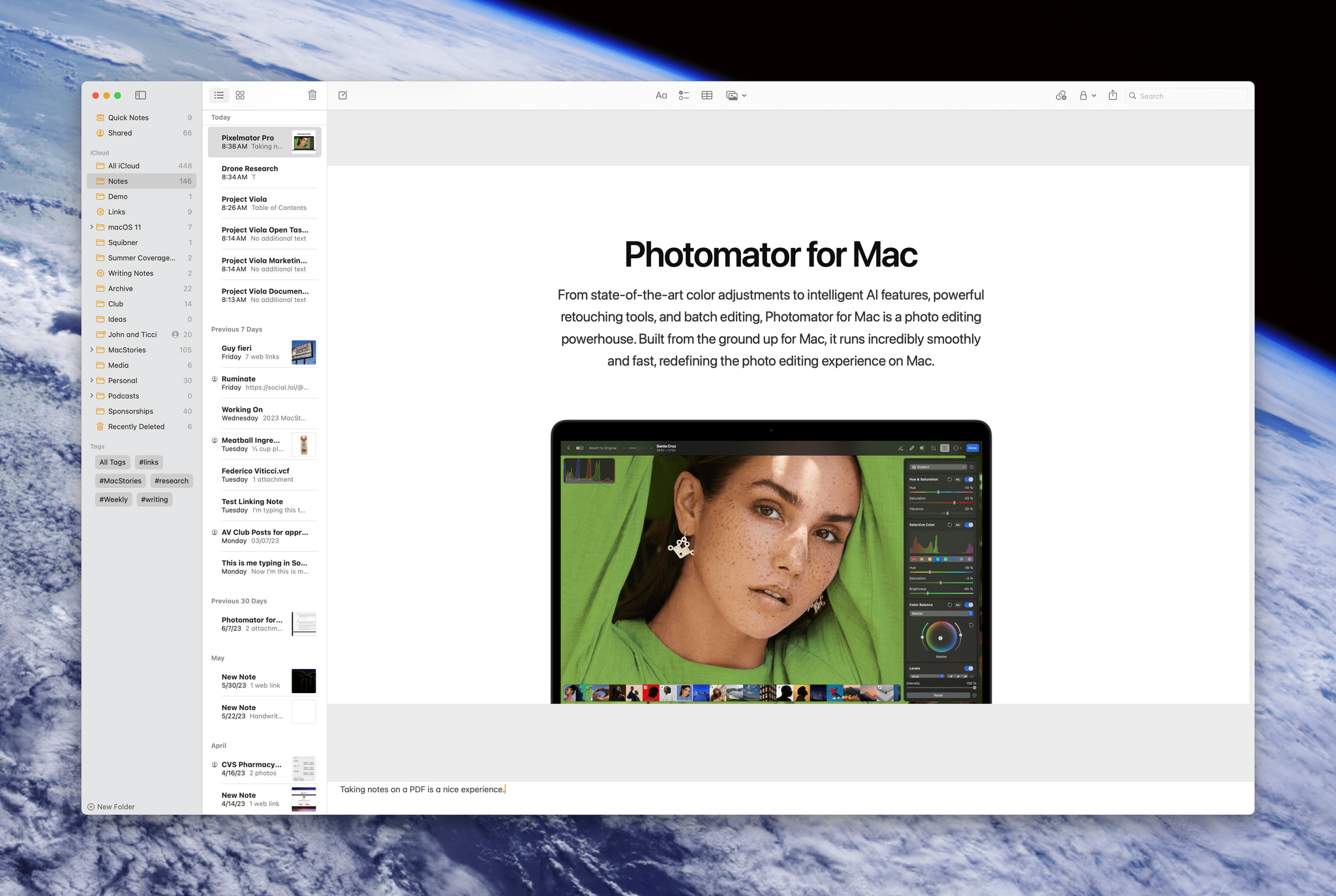Switch to list view of notes

pos(219,95)
